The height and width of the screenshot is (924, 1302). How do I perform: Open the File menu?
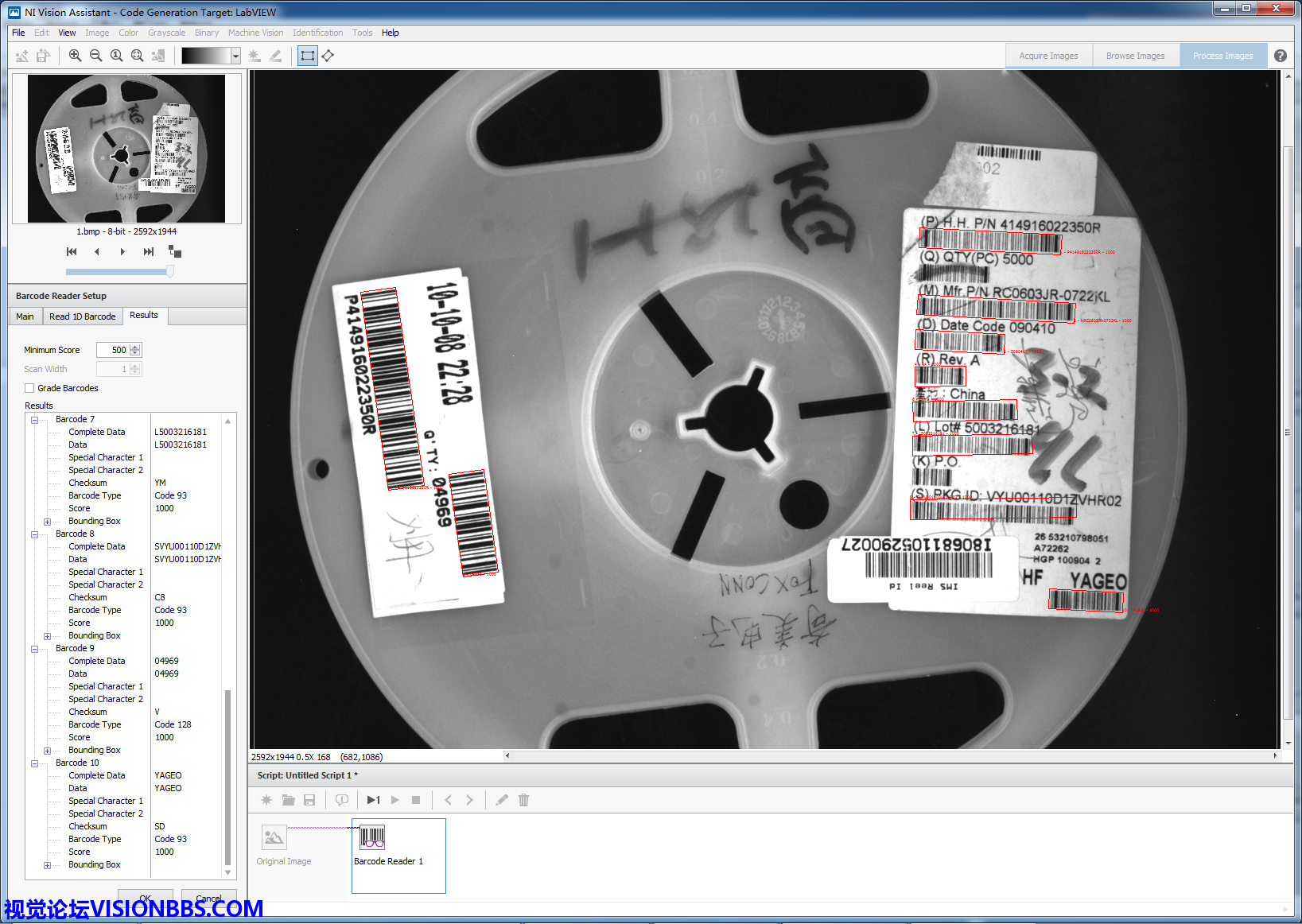18,33
